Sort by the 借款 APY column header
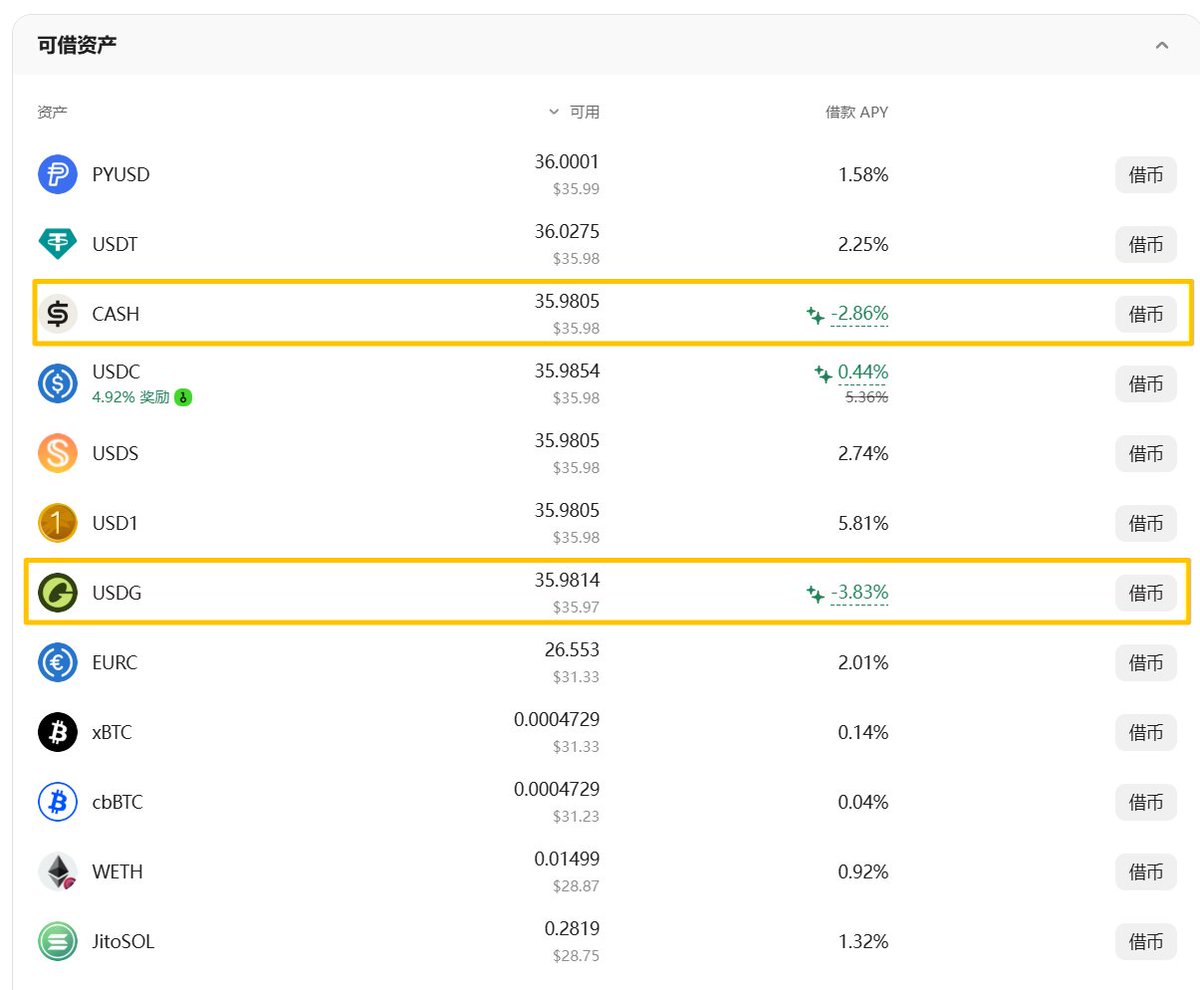Screen dimensions: 1200x990 [856, 112]
